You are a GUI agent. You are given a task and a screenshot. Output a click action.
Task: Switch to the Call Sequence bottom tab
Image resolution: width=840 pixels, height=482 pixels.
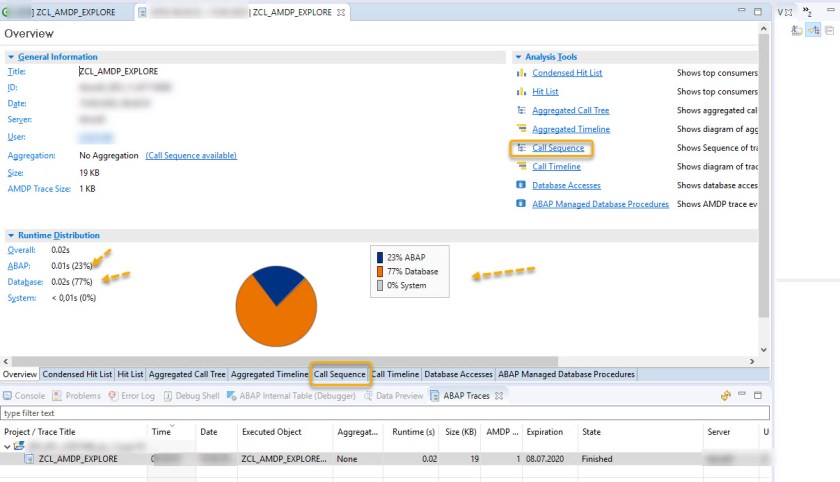340,374
